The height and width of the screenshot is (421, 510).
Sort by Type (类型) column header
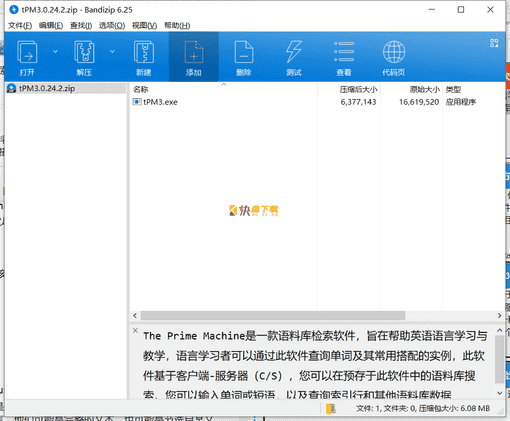453,89
